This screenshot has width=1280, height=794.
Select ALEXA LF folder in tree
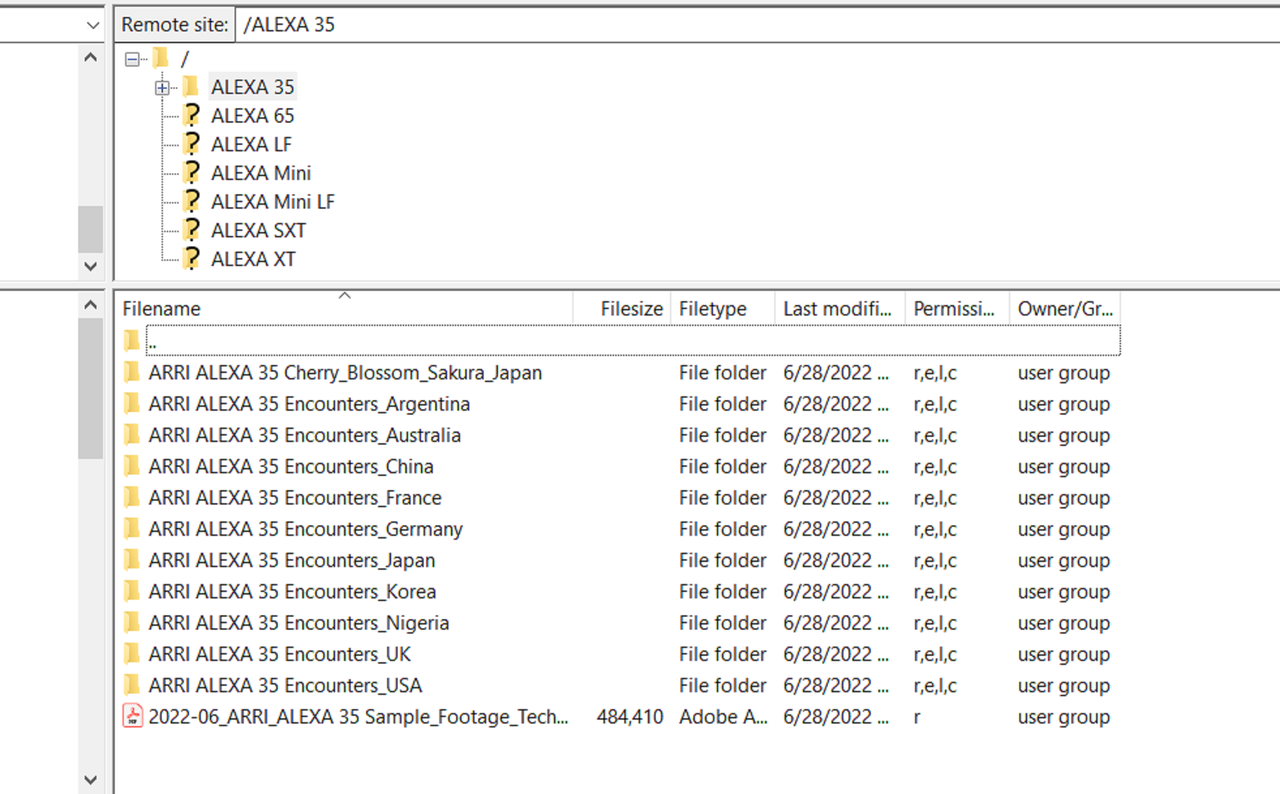tap(251, 144)
